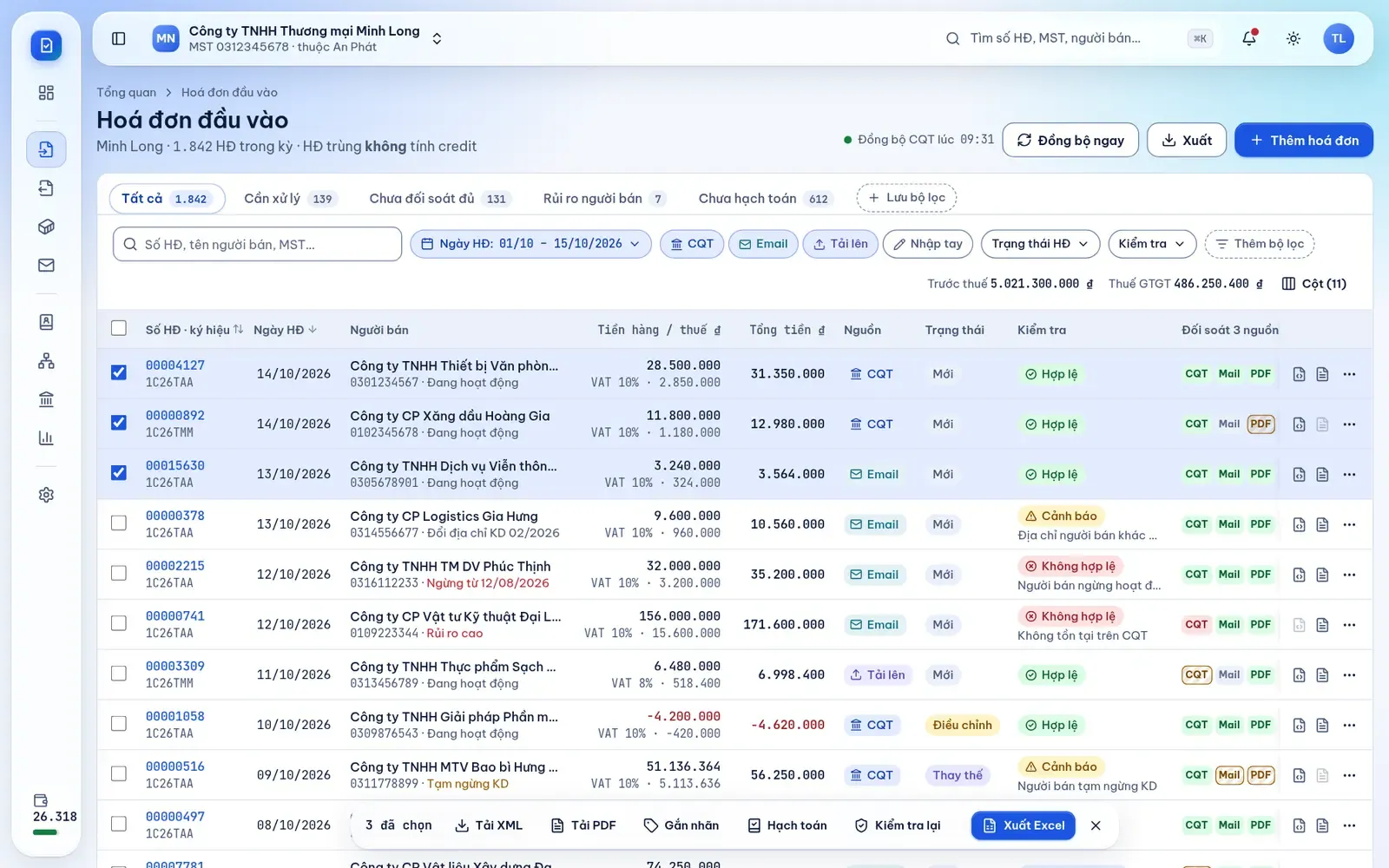Expand the company switcher chevron
The image size is (1389, 868).
[x=437, y=39]
